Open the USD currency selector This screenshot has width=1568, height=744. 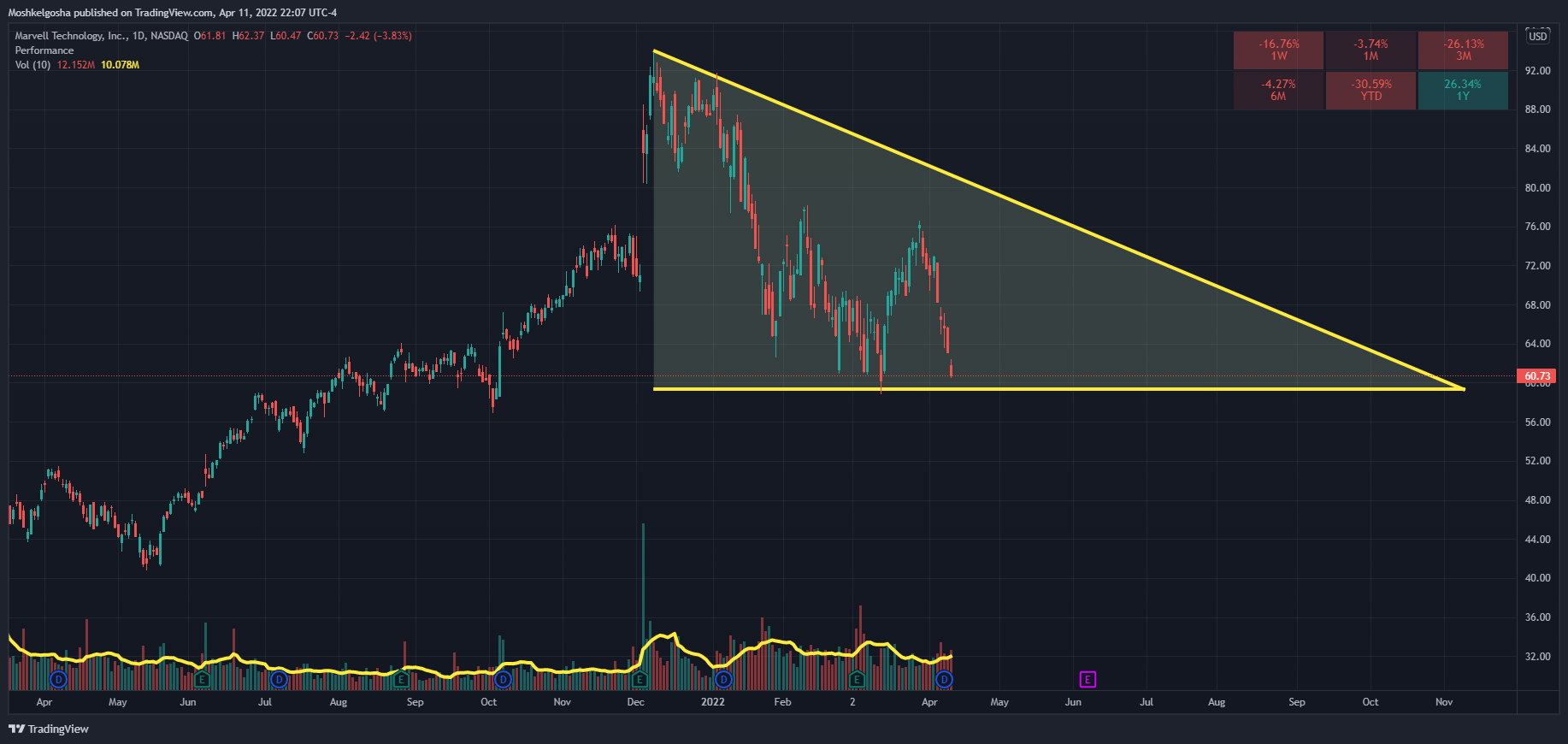1537,36
